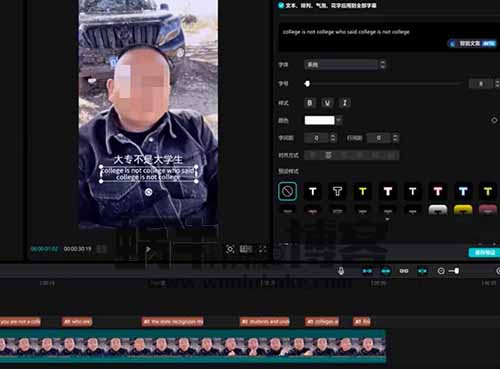This screenshot has width=500, height=369.
Task: Open the preview aspect ratio selector
Action: (246, 249)
